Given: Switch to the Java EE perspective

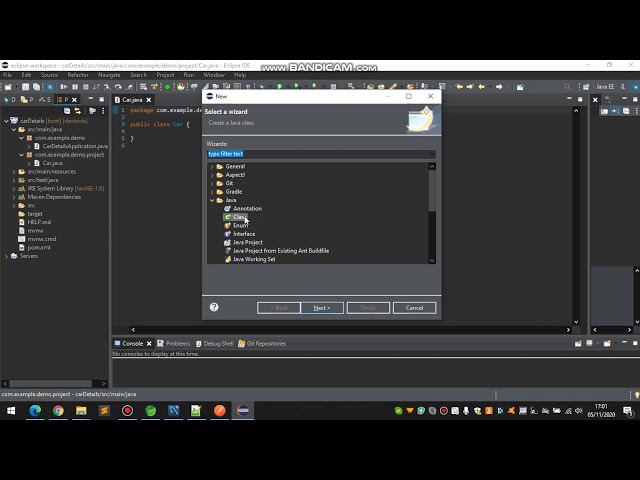Looking at the screenshot, I should coord(605,87).
